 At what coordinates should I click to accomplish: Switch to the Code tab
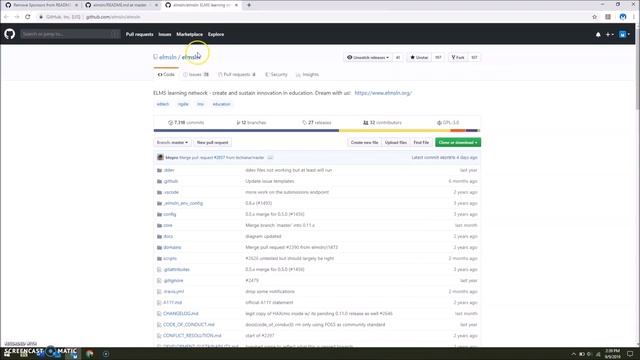coord(166,75)
